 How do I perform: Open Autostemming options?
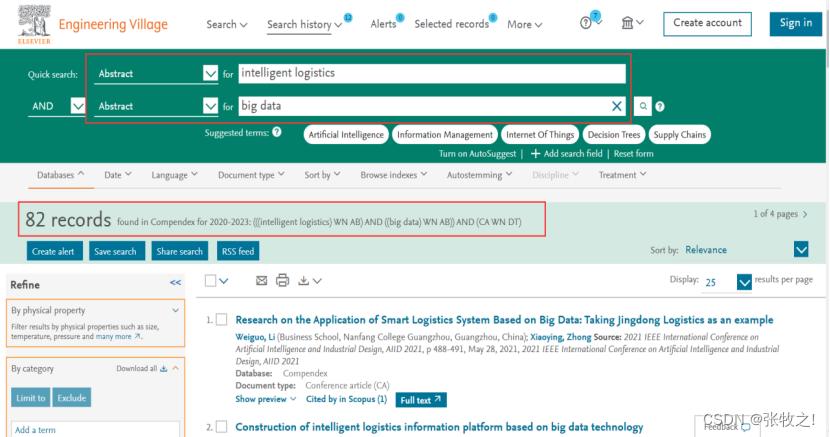tap(479, 175)
